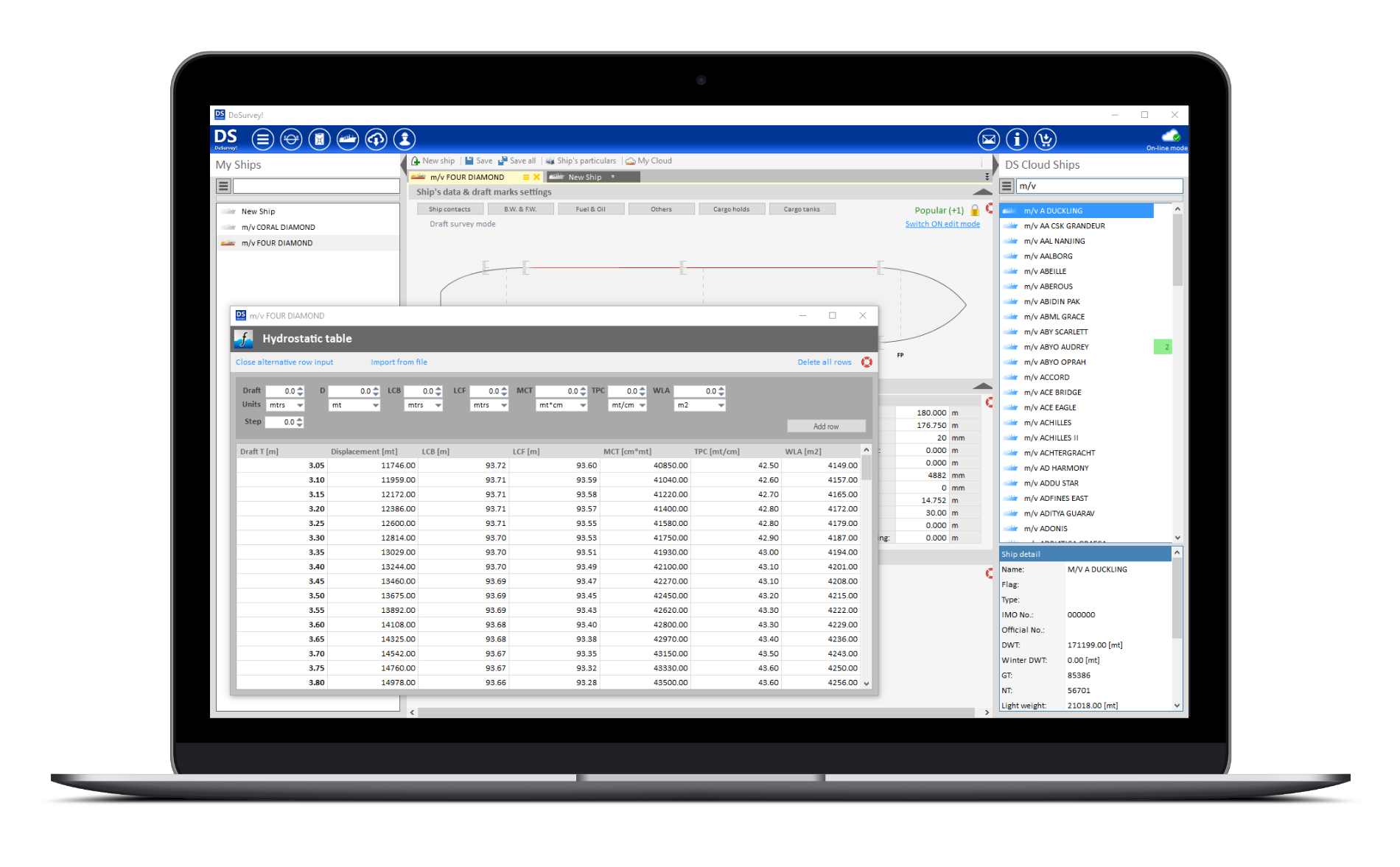The height and width of the screenshot is (867, 1400).
Task: Click Close alternative row input link
Action: tap(284, 362)
